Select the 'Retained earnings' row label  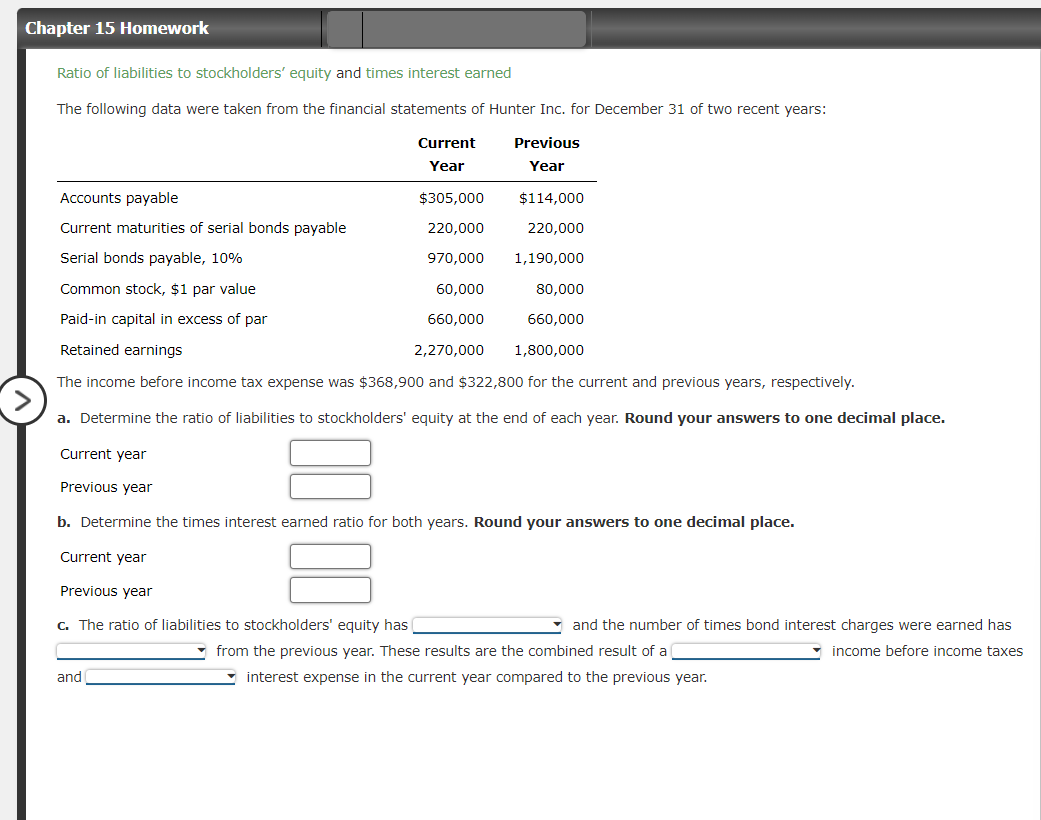[121, 350]
